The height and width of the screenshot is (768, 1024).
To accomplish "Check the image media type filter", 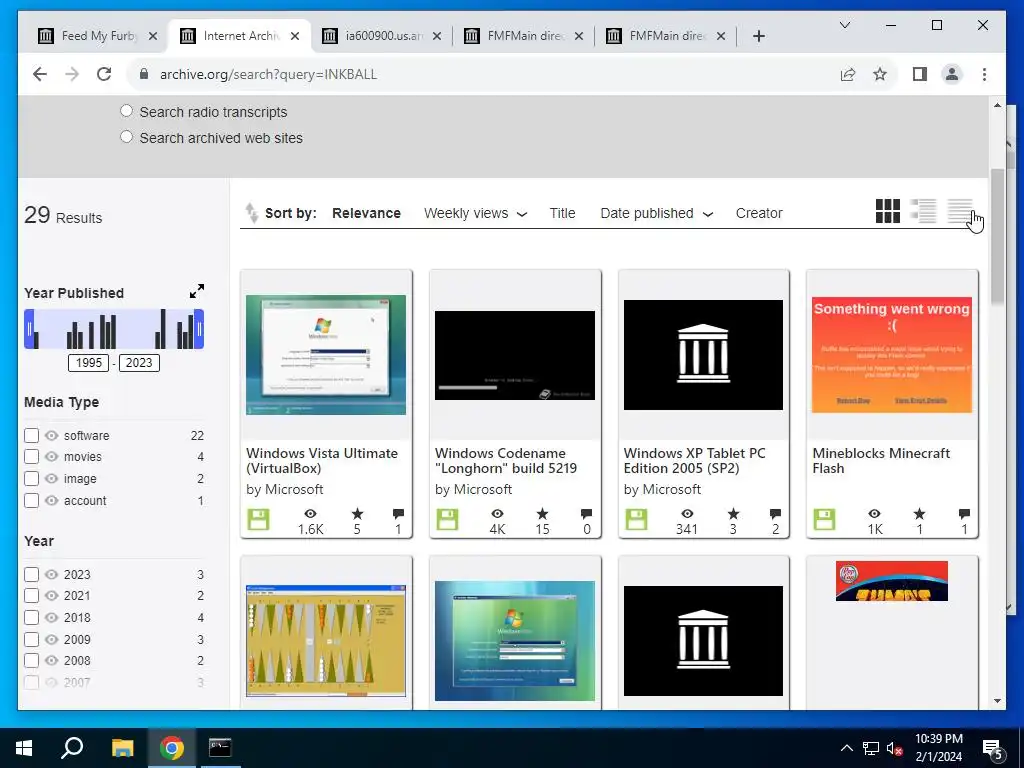I will [x=31, y=479].
